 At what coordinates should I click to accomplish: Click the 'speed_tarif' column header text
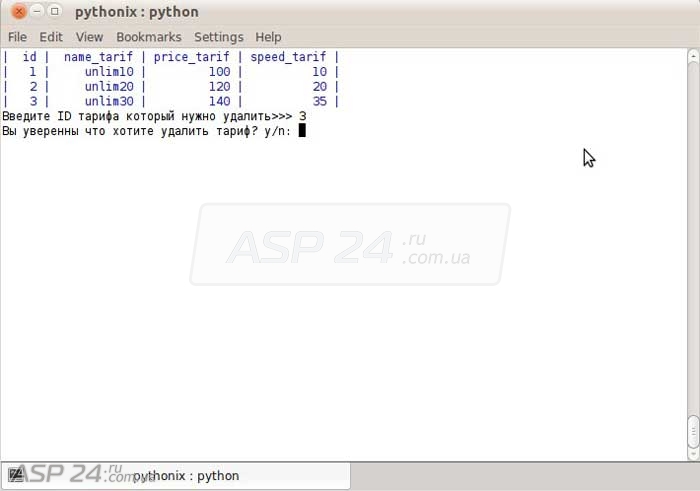tap(288, 58)
